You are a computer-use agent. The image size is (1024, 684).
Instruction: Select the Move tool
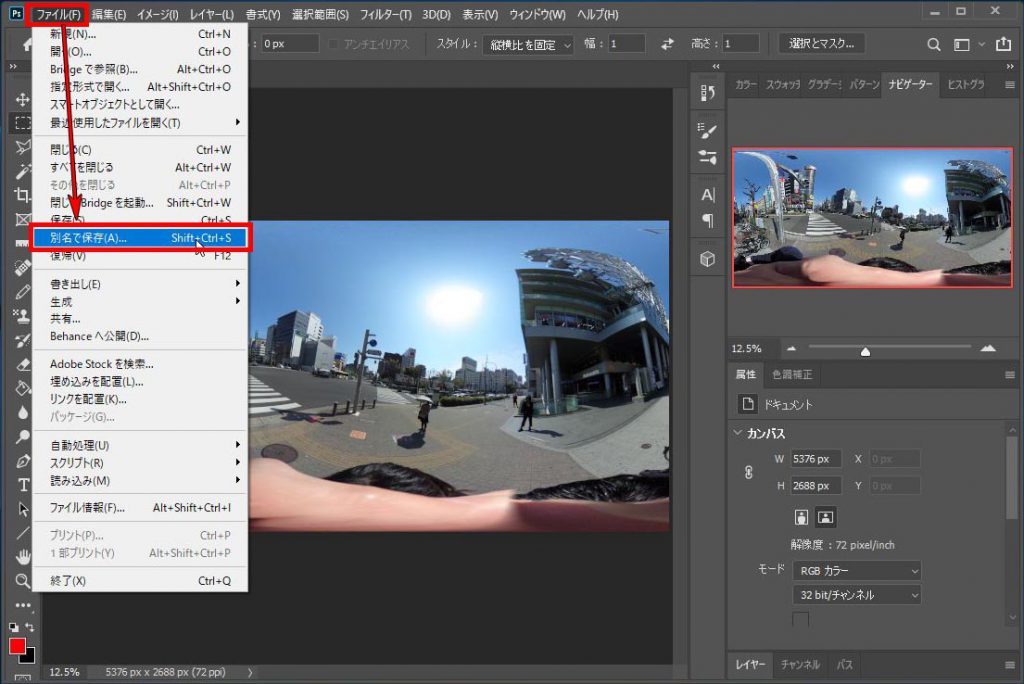22,99
